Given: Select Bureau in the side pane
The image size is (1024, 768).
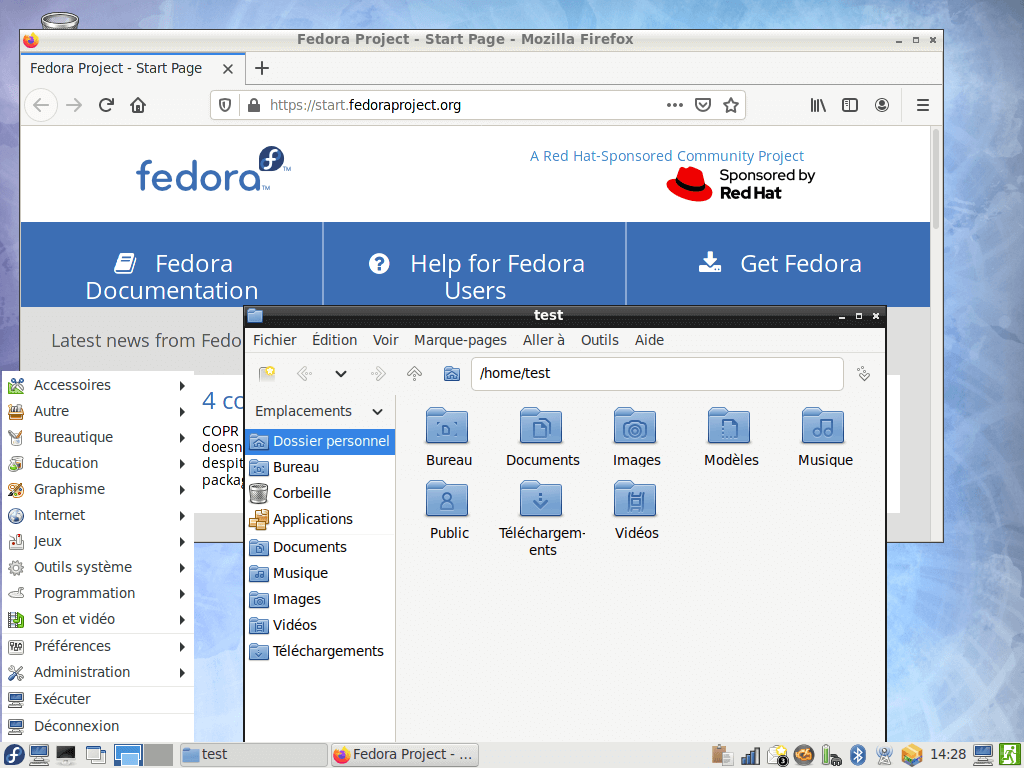Looking at the screenshot, I should tap(320, 468).
